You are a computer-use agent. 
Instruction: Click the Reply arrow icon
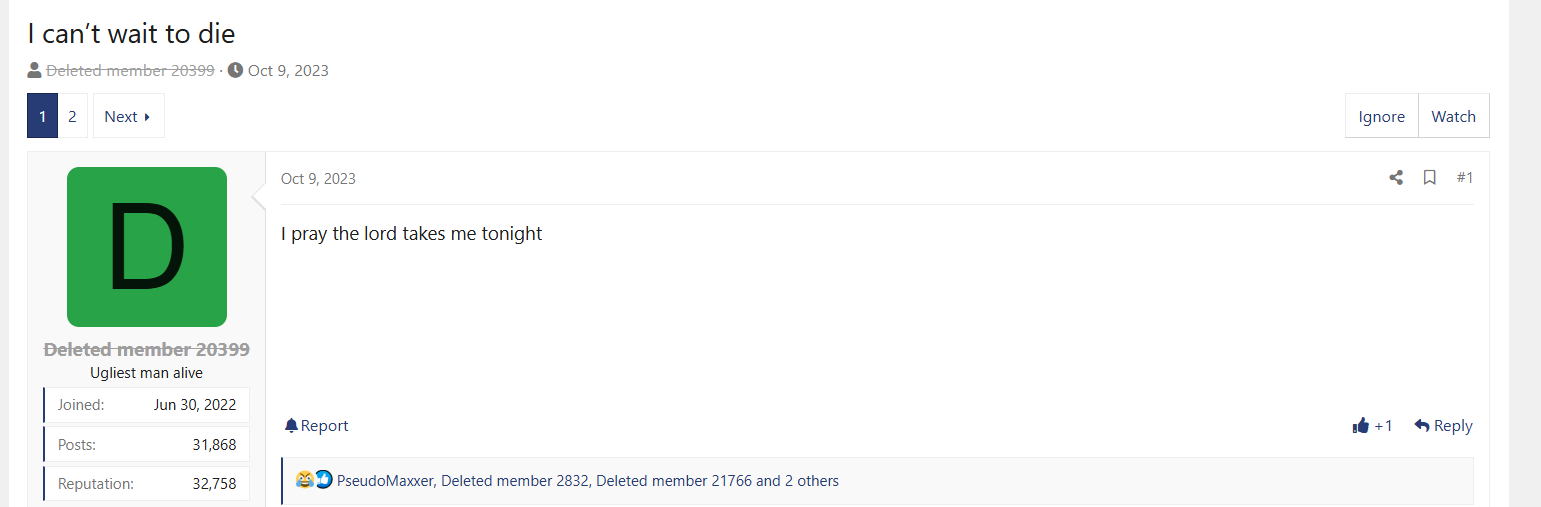1421,426
